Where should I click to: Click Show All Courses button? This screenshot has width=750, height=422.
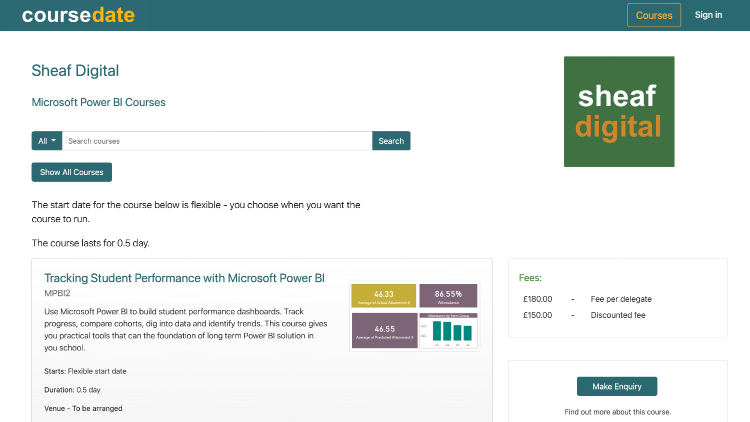(72, 172)
